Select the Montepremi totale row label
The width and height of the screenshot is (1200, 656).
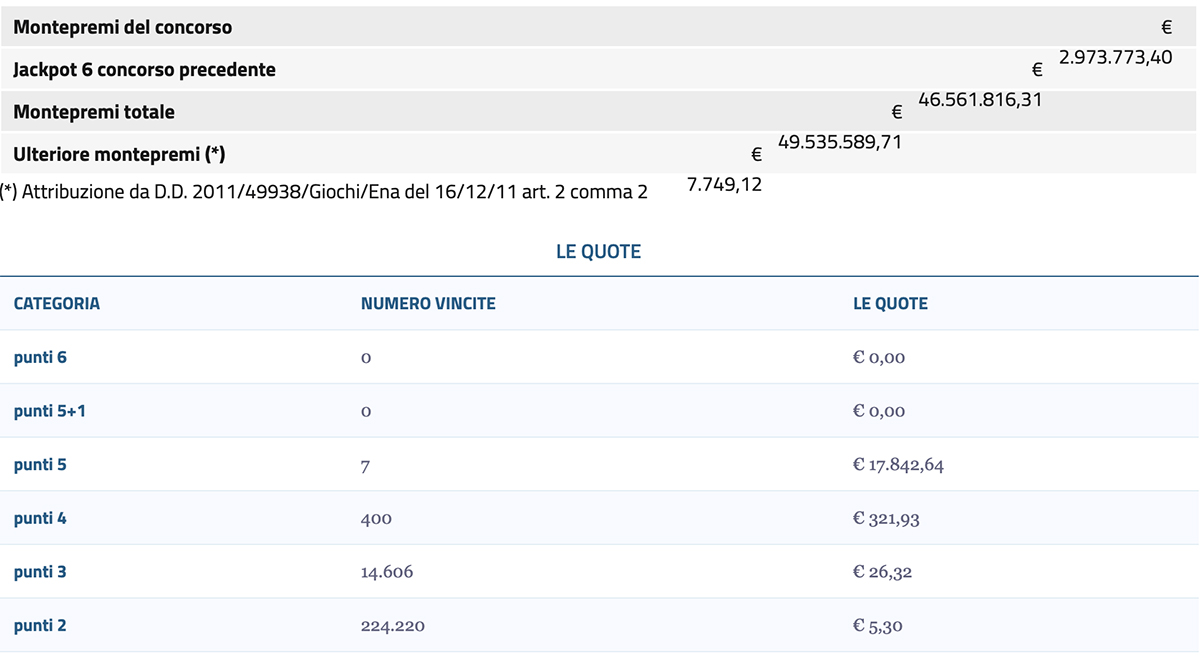[94, 112]
